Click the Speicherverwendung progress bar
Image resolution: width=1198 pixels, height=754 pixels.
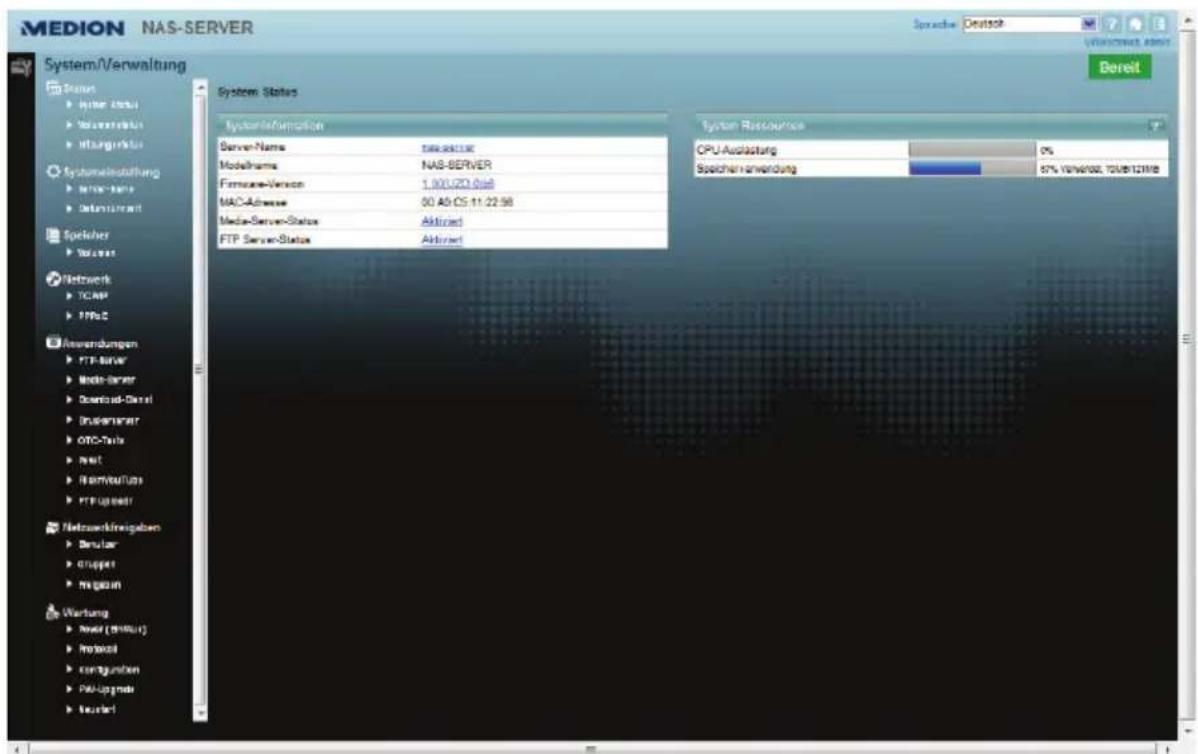[x=972, y=169]
